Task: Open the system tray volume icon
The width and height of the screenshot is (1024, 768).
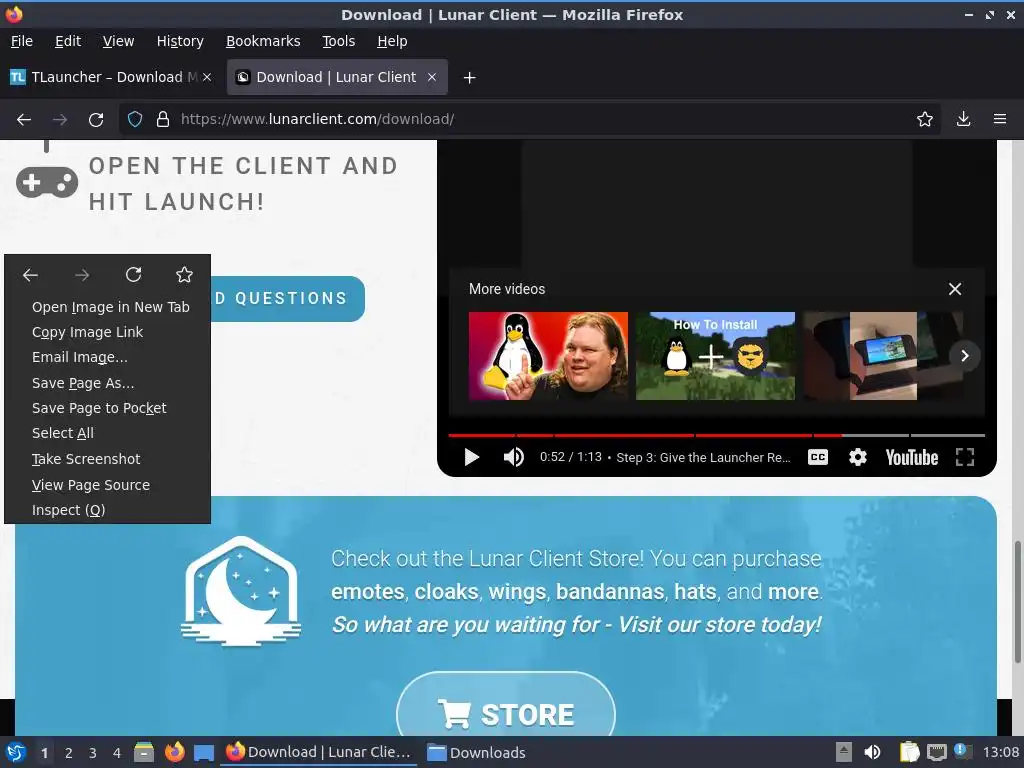Action: click(x=872, y=752)
